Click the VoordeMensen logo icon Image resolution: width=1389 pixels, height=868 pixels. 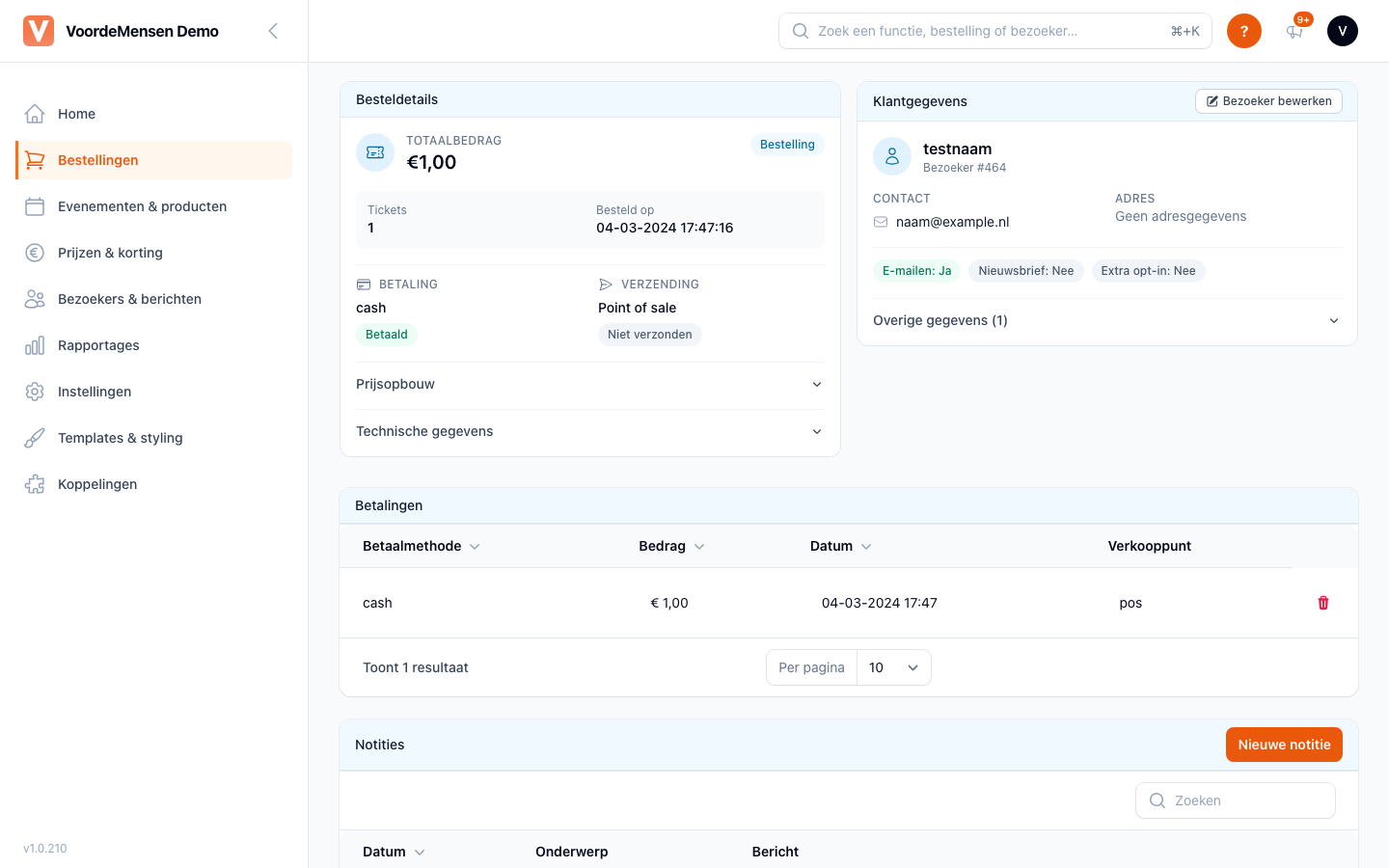(39, 31)
